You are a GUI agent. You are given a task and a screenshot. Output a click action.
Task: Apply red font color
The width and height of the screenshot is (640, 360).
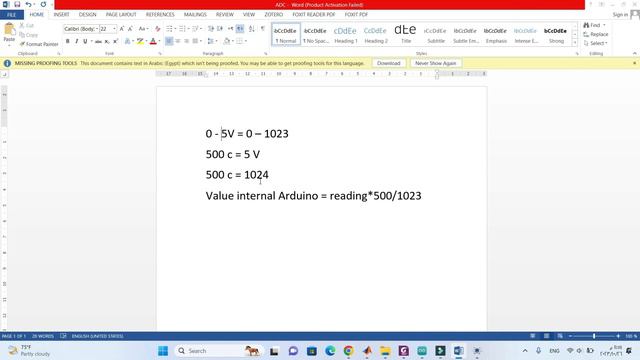(x=153, y=41)
